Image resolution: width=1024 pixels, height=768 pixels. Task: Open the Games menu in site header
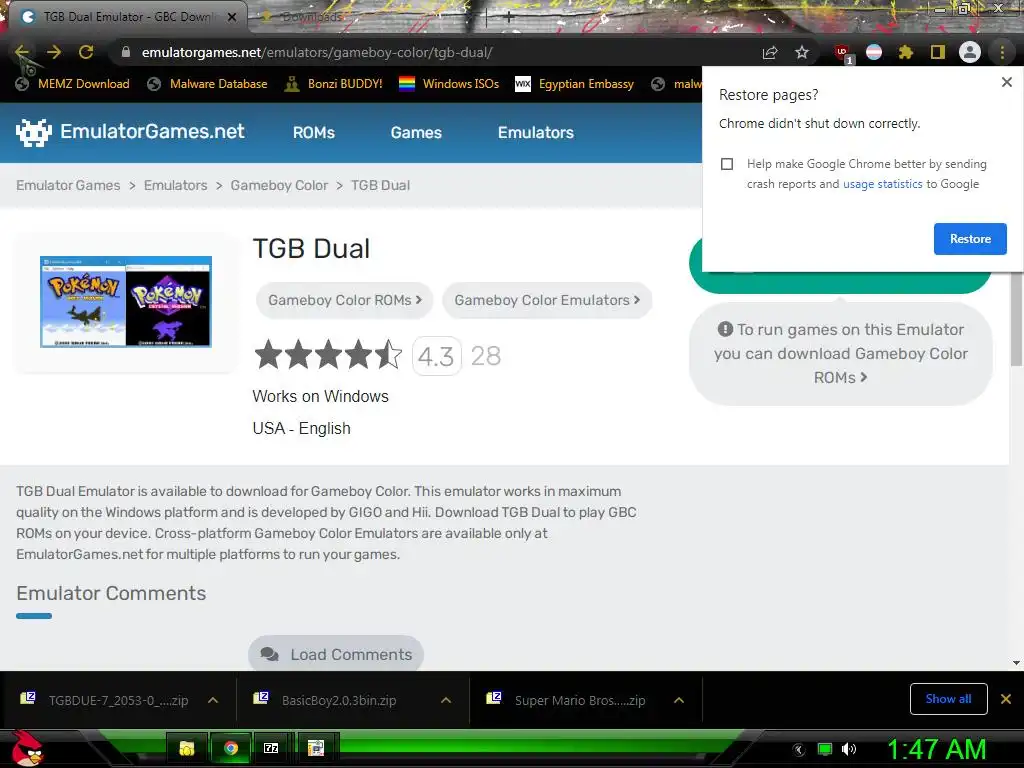(x=416, y=133)
